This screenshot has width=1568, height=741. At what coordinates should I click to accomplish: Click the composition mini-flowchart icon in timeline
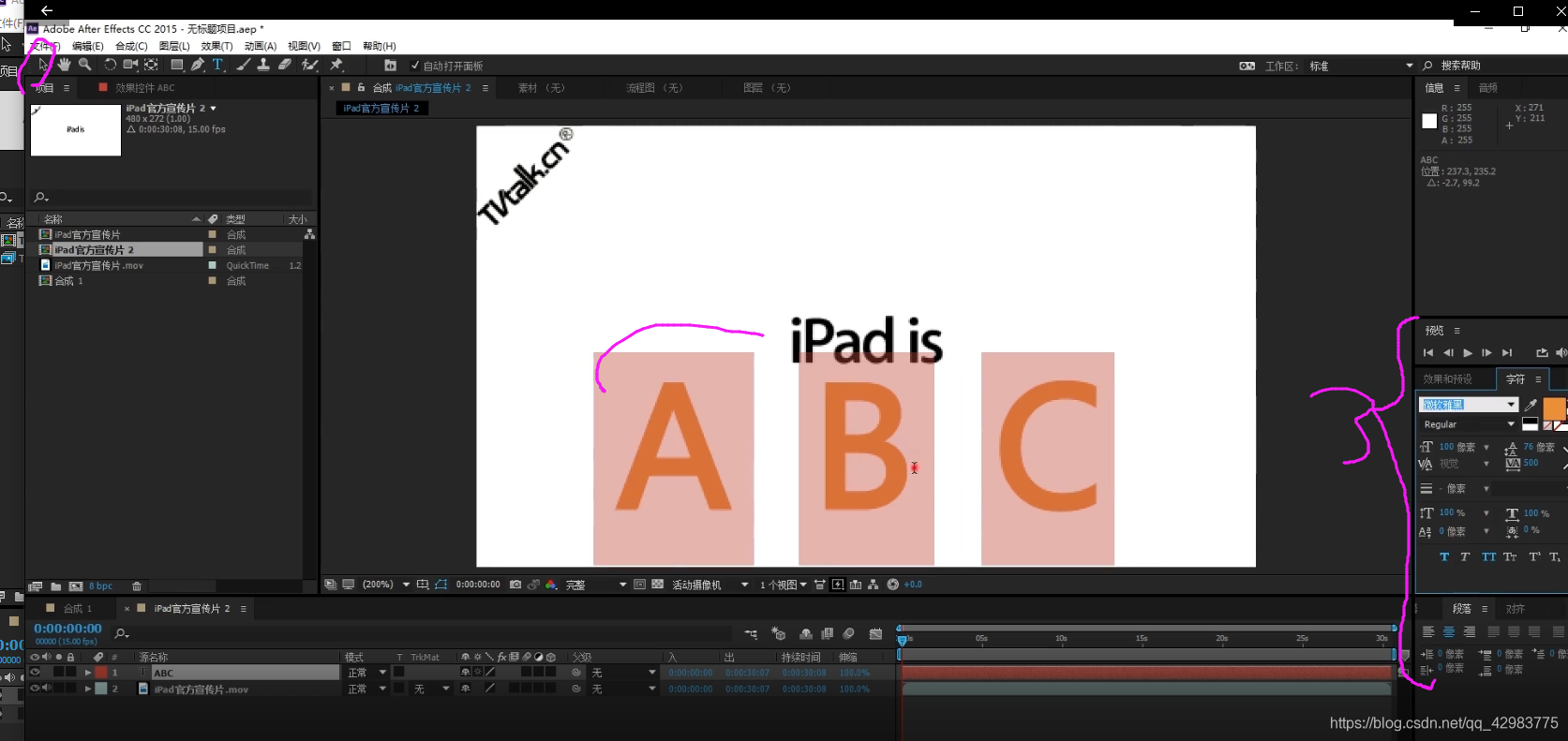(751, 634)
